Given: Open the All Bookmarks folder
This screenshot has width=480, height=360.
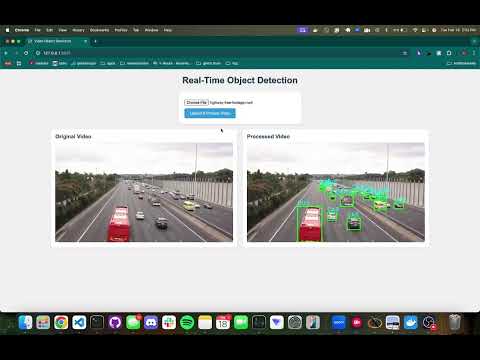Looking at the screenshot, I should click(x=462, y=63).
